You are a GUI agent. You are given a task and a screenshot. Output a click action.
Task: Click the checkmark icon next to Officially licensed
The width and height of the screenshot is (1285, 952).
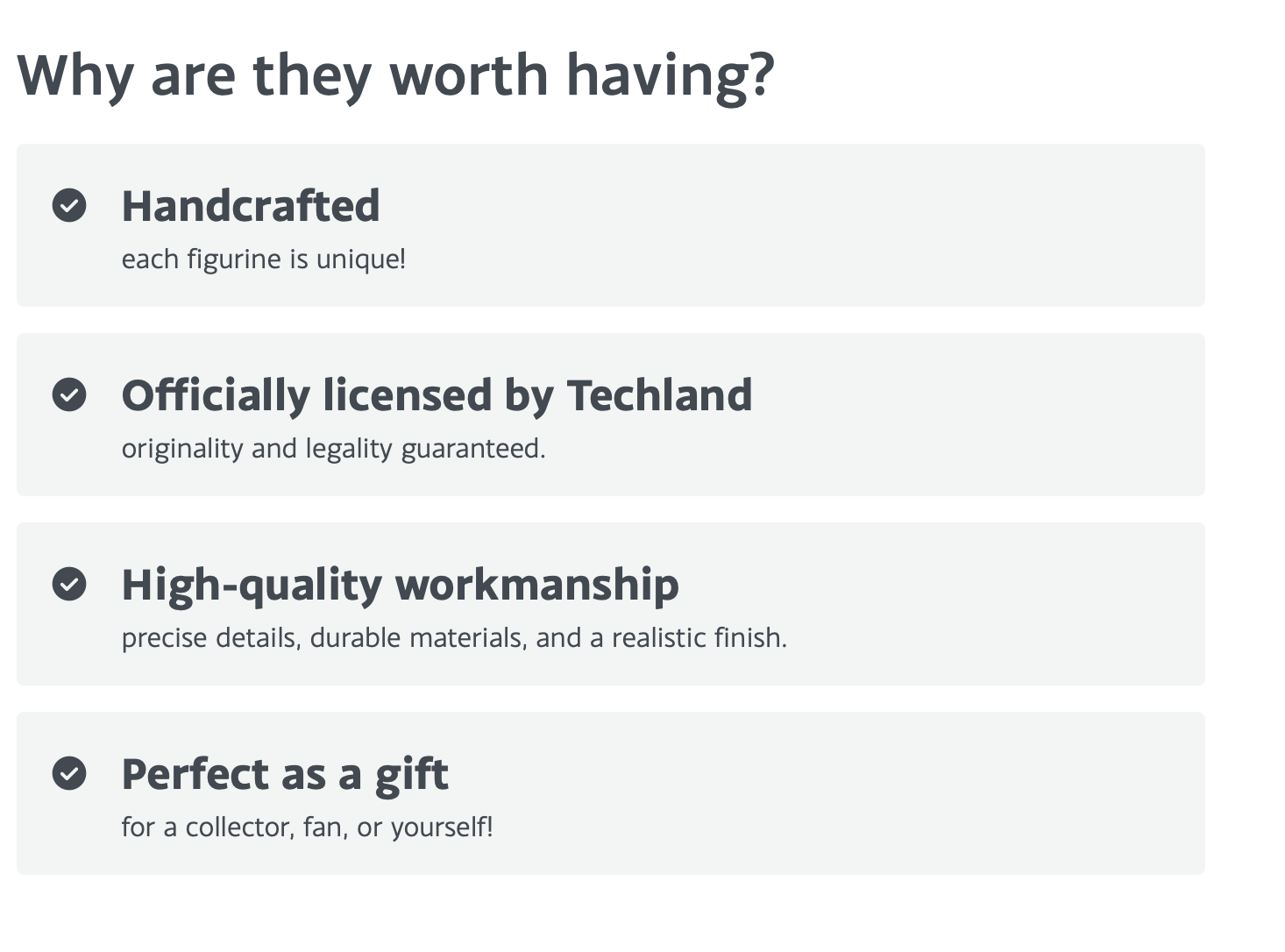click(x=69, y=394)
